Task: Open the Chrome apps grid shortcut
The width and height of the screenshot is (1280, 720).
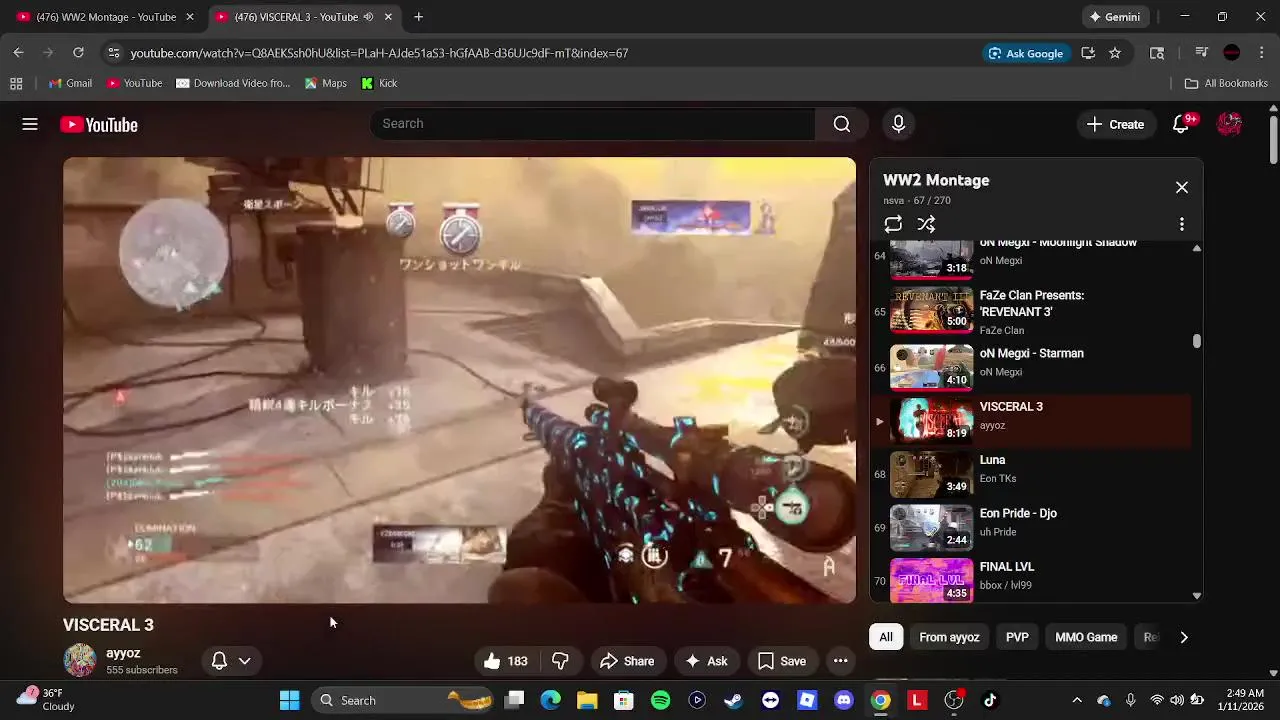Action: click(16, 83)
